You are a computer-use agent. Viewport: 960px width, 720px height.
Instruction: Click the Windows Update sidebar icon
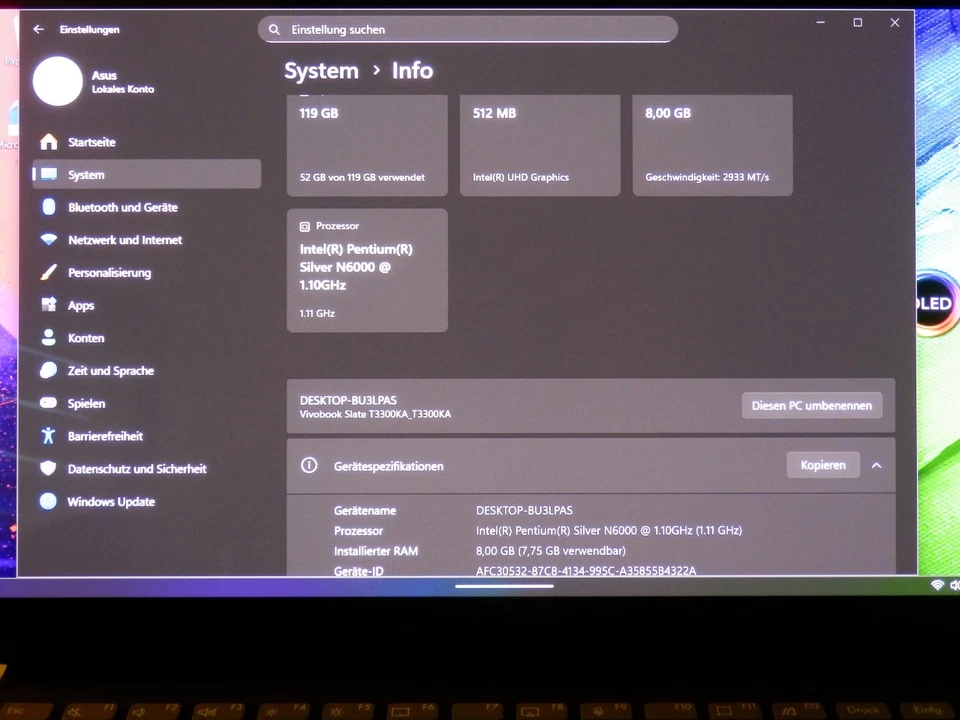(x=48, y=501)
